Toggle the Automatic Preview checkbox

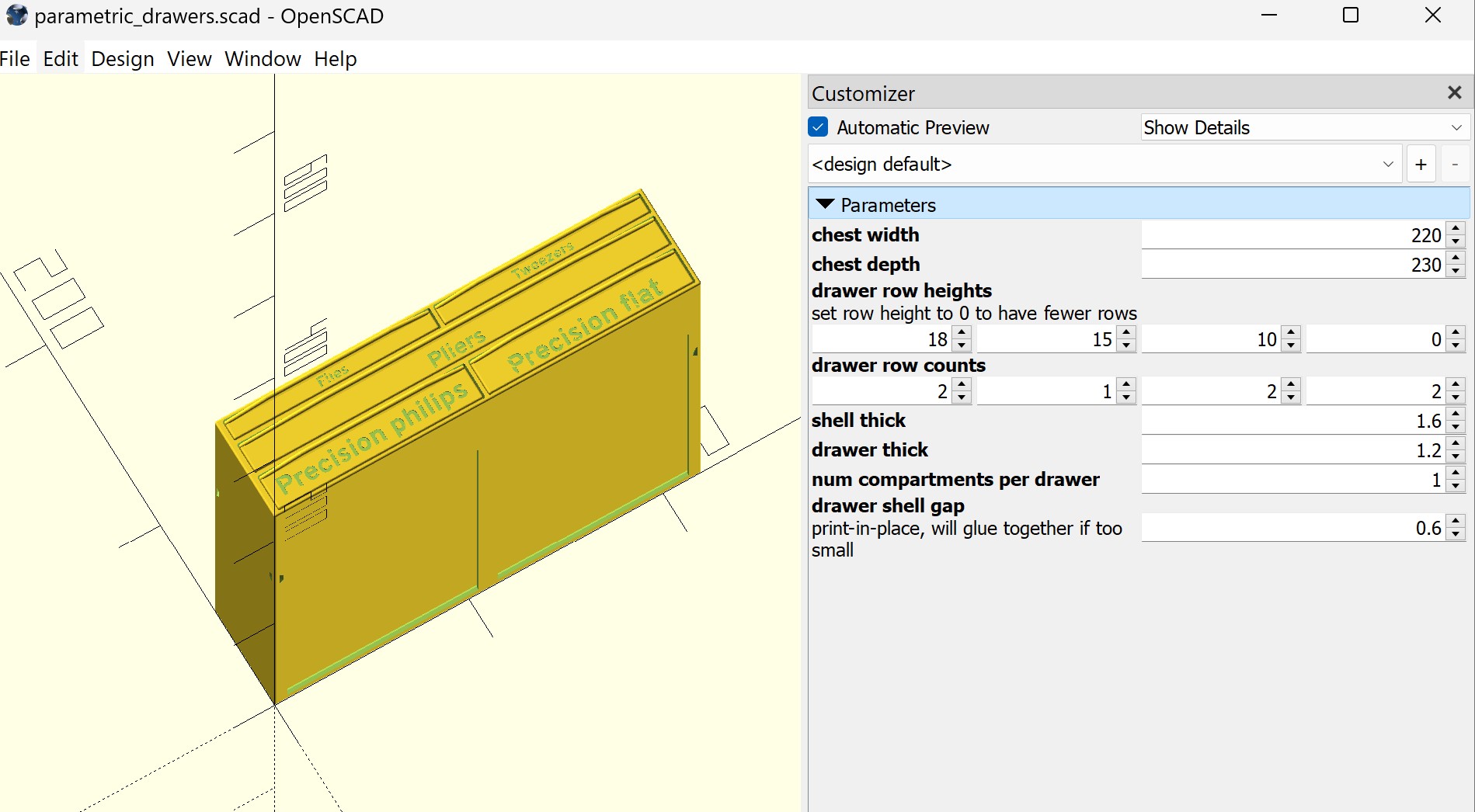[819, 127]
